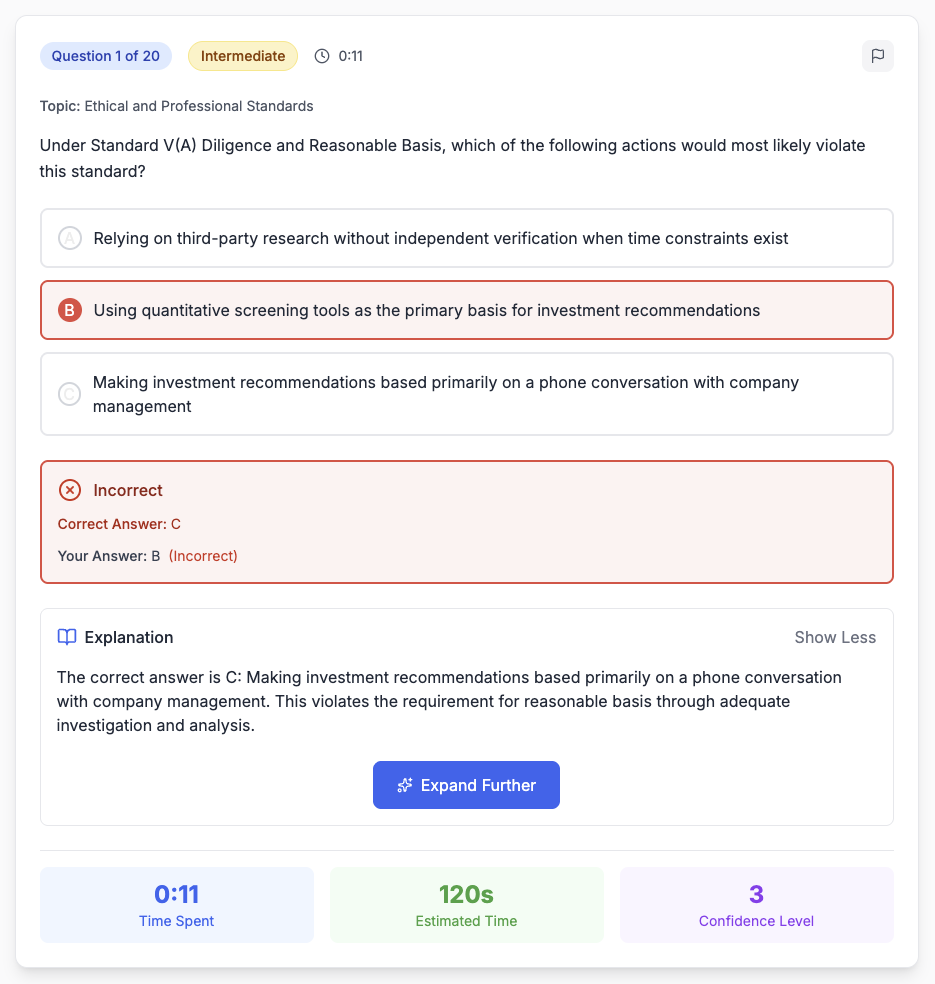Viewport: 935px width, 984px height.
Task: Click the Time Spent stat card
Action: (x=176, y=905)
